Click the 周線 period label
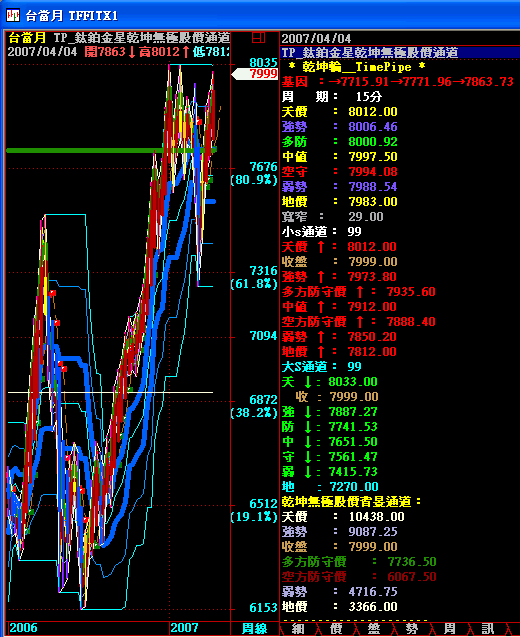The image size is (520, 637). [x=255, y=628]
